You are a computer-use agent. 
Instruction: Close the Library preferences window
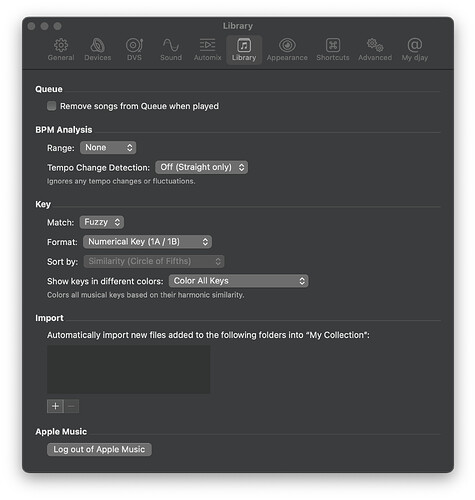point(31,26)
